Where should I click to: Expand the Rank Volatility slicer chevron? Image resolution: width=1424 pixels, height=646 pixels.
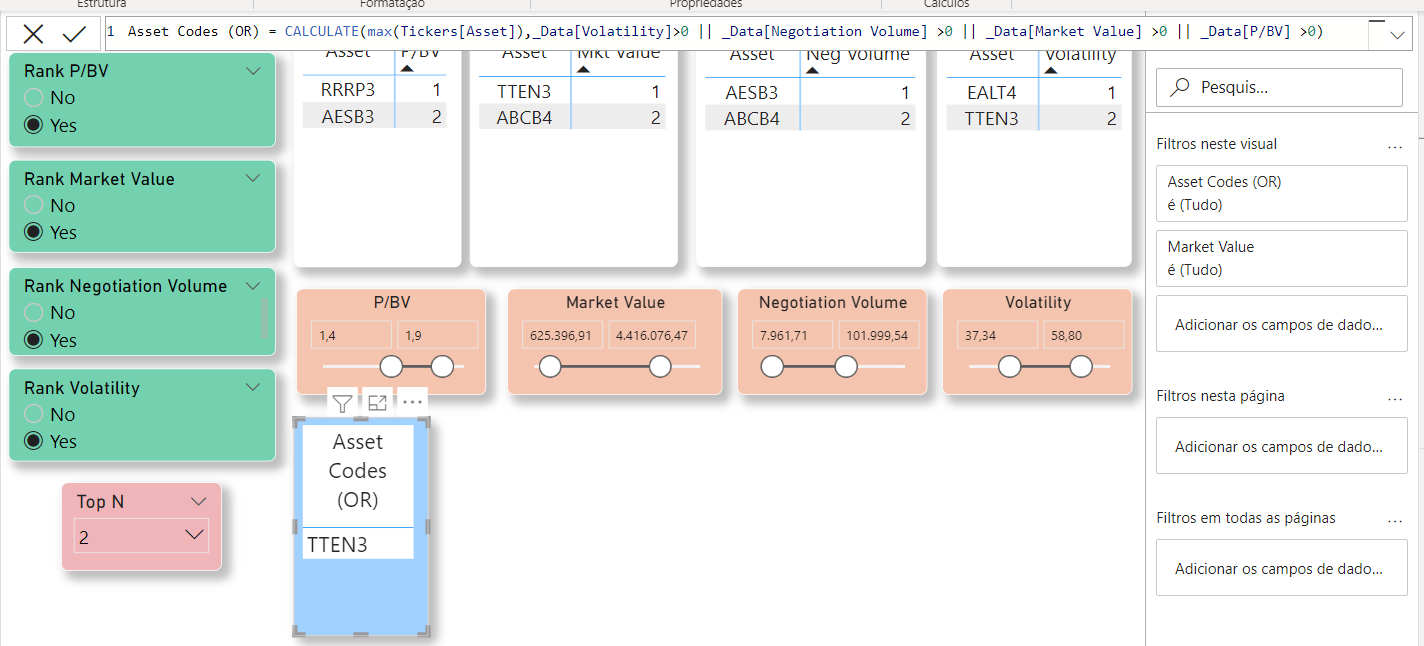pyautogui.click(x=253, y=387)
